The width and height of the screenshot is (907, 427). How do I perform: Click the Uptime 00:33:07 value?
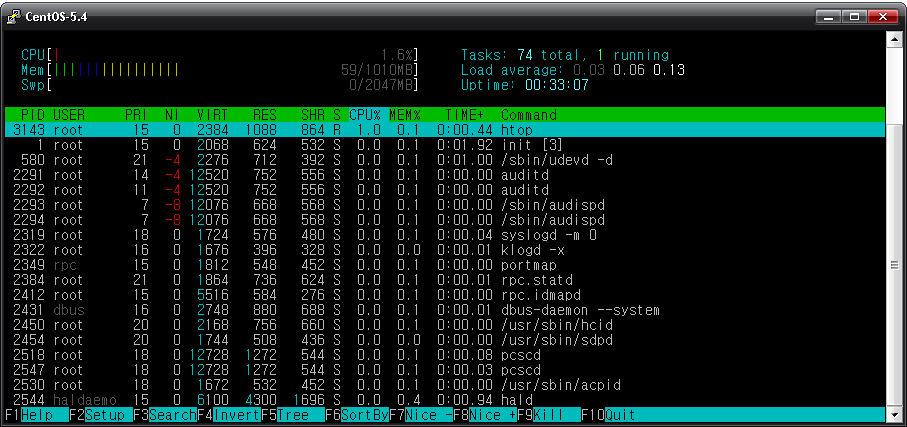pos(556,85)
